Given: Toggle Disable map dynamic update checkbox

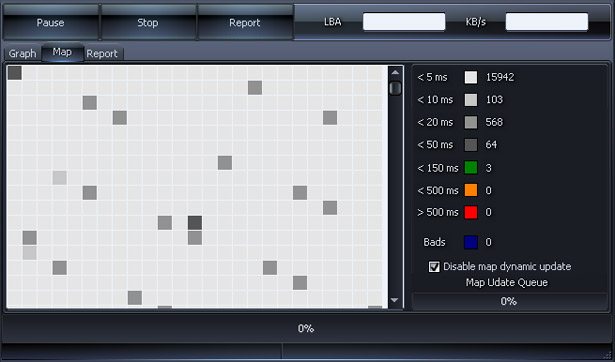Looking at the screenshot, I should coord(434,267).
